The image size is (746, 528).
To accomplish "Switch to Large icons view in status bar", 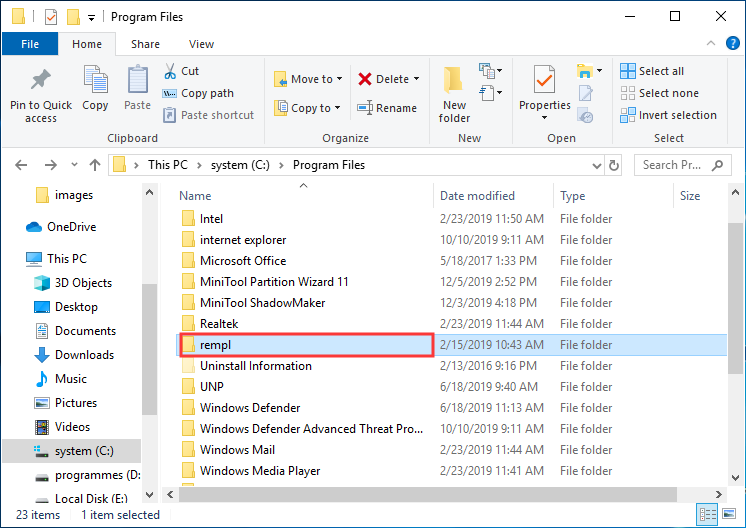I will pyautogui.click(x=729, y=514).
